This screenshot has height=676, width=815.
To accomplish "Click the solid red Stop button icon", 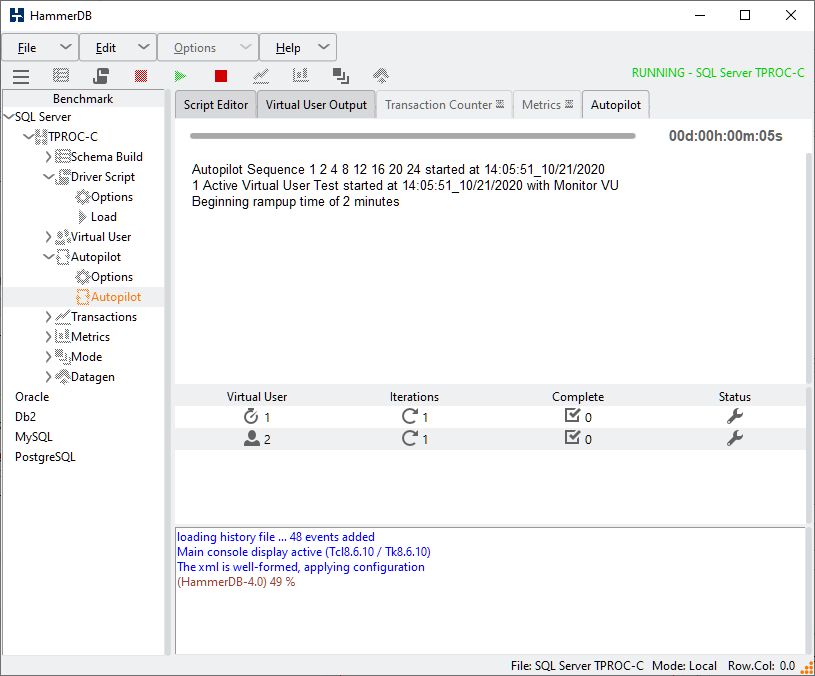I will (221, 76).
